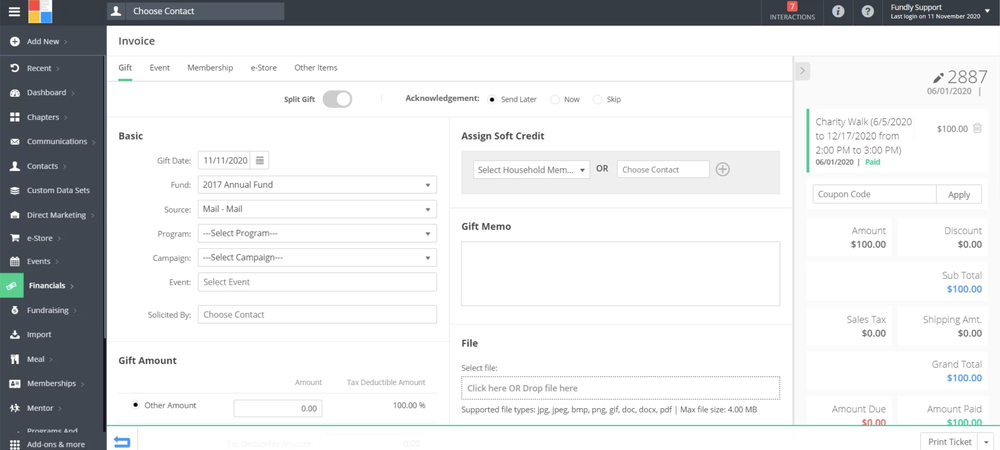Screen dimensions: 1000x450
Task: Collapse the right invoice summary panel
Action: click(x=802, y=71)
